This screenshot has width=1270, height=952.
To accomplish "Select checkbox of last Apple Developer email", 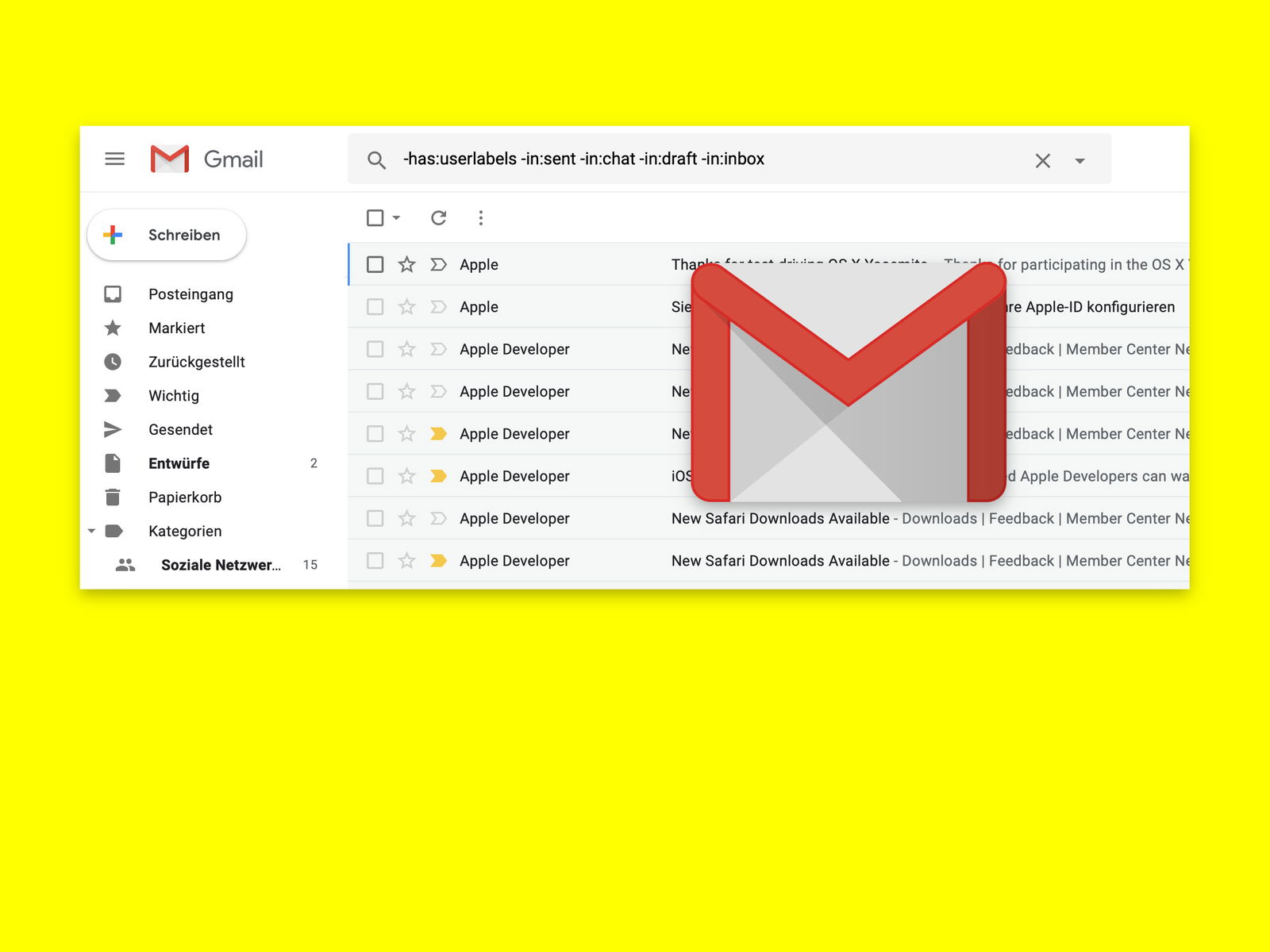I will [x=375, y=561].
